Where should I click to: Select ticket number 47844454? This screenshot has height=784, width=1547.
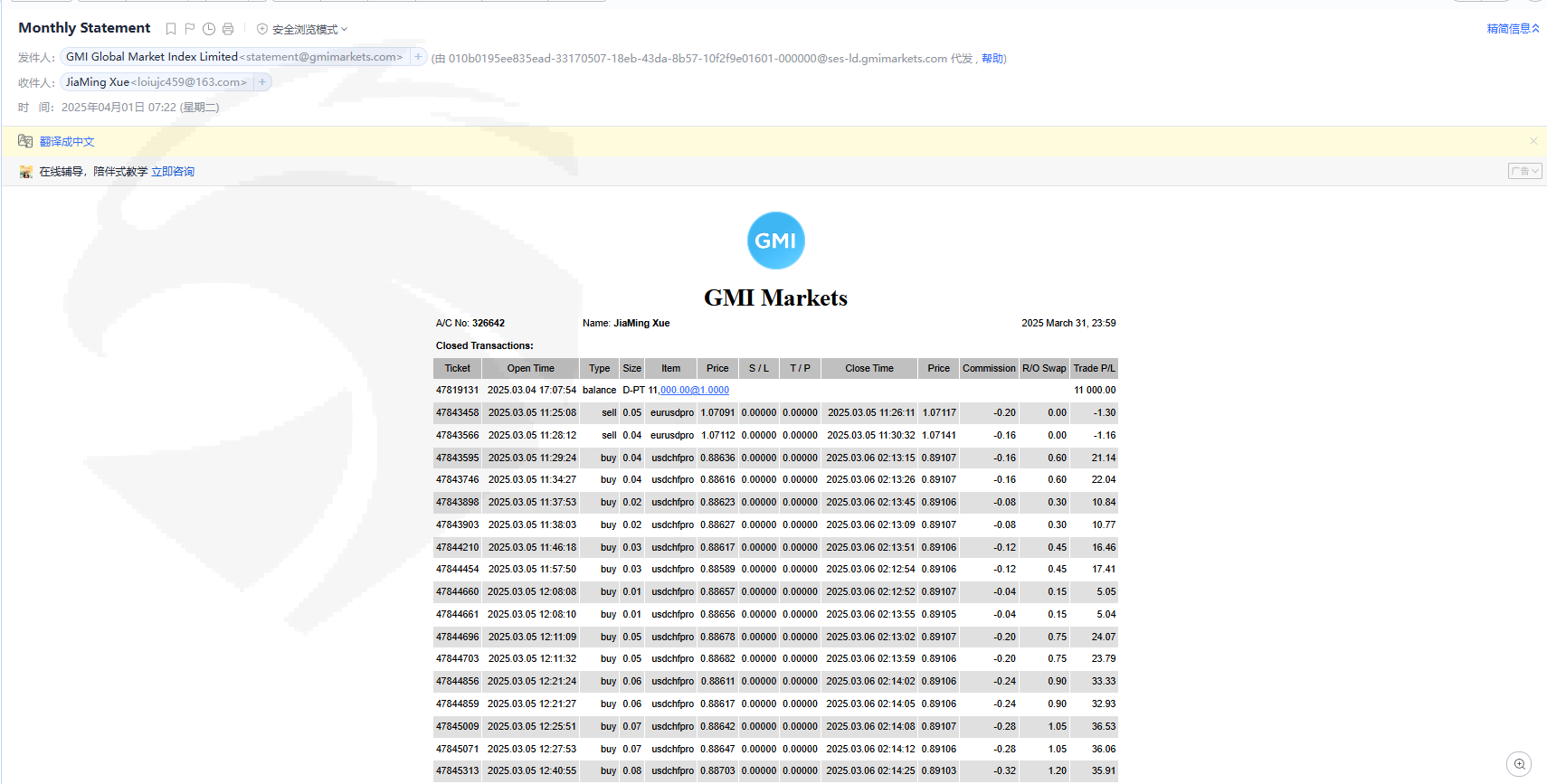click(x=458, y=570)
